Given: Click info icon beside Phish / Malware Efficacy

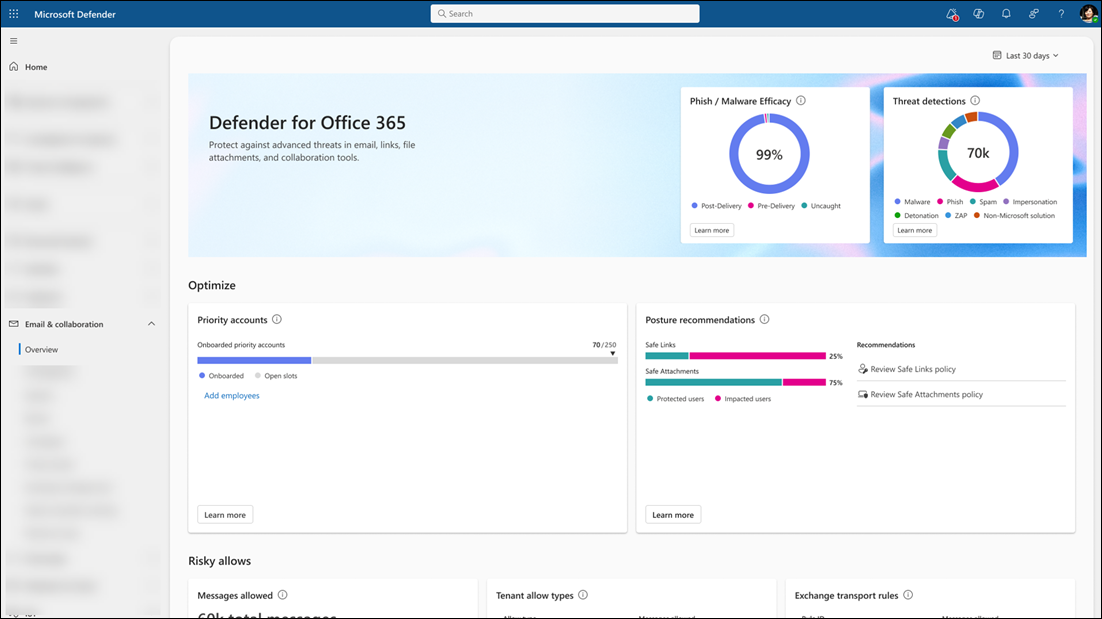Looking at the screenshot, I should tap(800, 100).
